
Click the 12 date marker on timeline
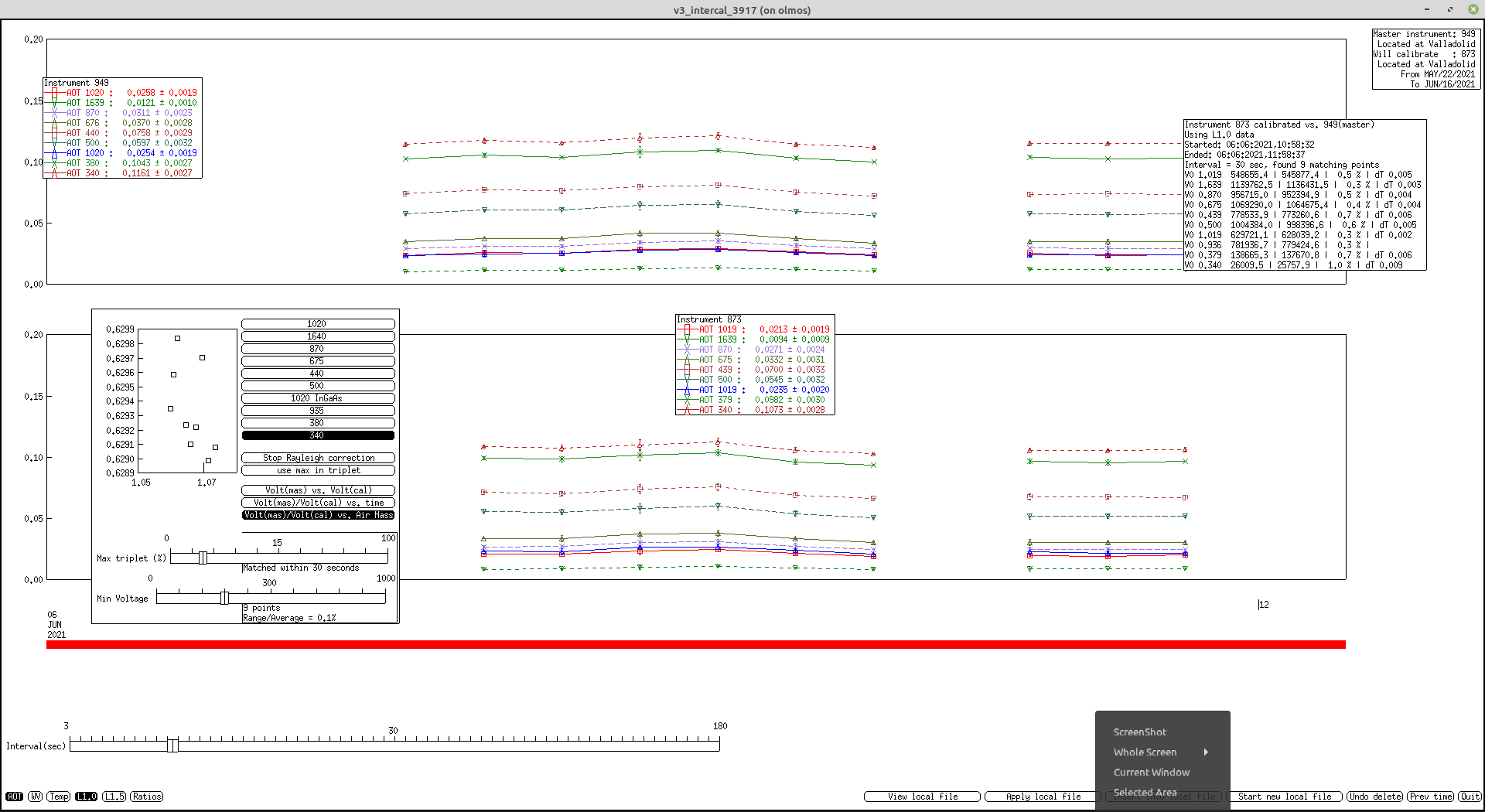point(1264,605)
